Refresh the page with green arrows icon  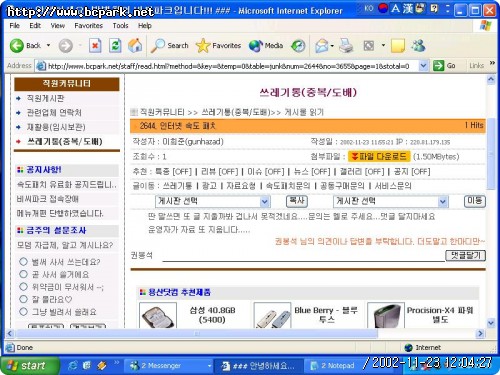coord(115,46)
